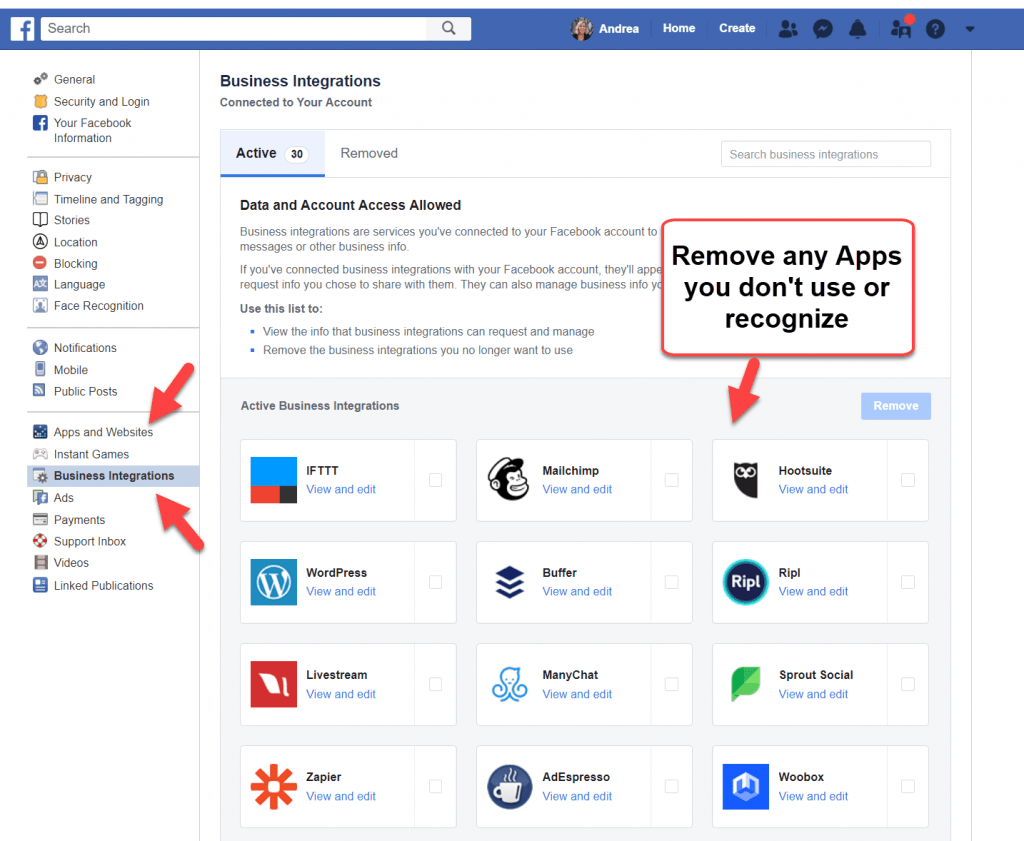Expand the account dropdown arrow in top bar

pos(970,29)
